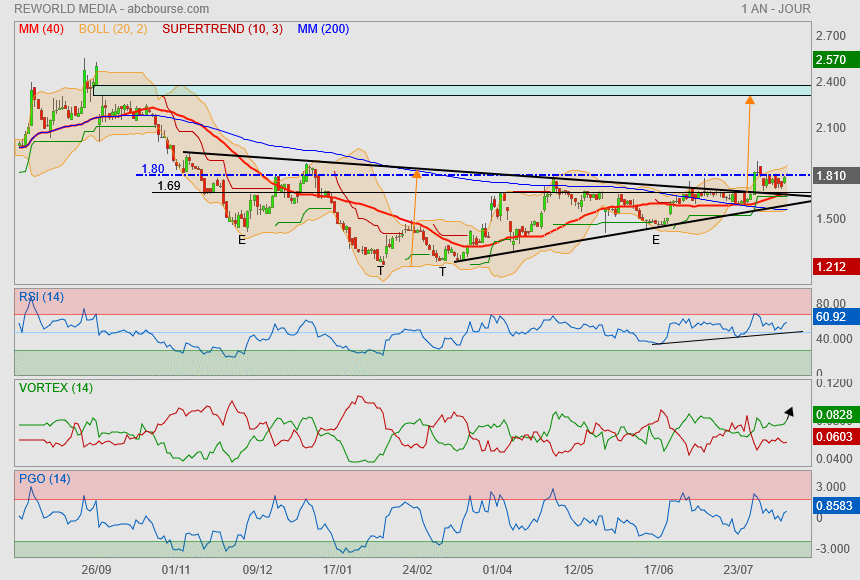The height and width of the screenshot is (580, 860).
Task: Click the 12/05 date axis label
Action: tap(579, 570)
